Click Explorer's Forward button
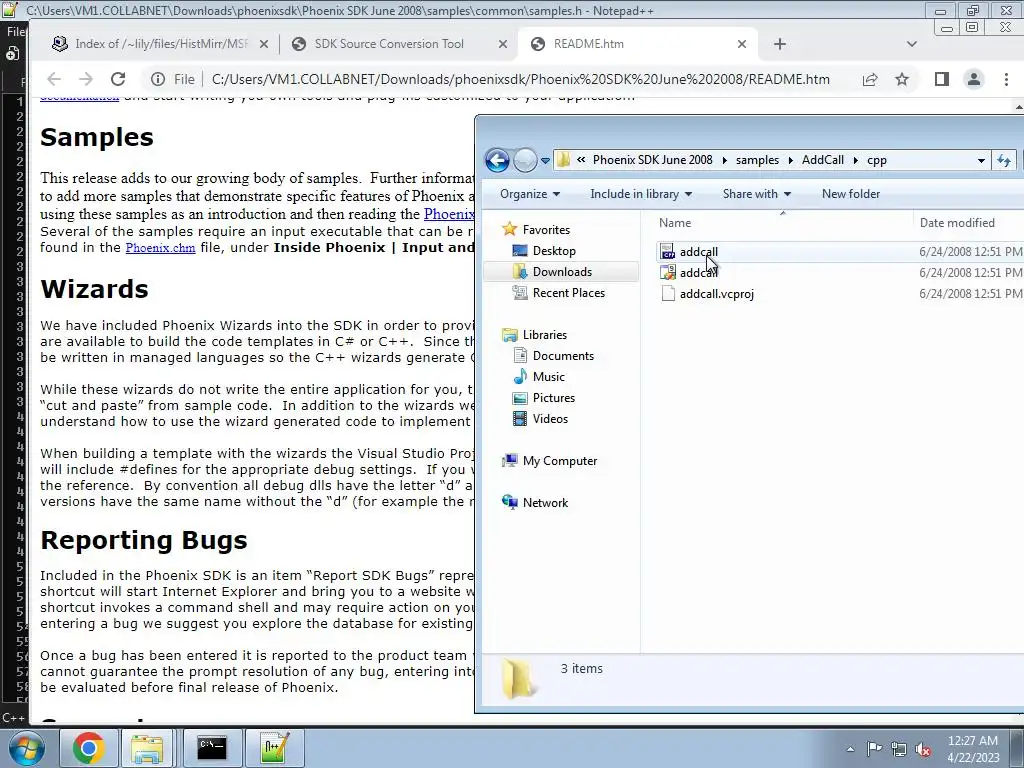This screenshot has width=1024, height=768. click(x=525, y=160)
